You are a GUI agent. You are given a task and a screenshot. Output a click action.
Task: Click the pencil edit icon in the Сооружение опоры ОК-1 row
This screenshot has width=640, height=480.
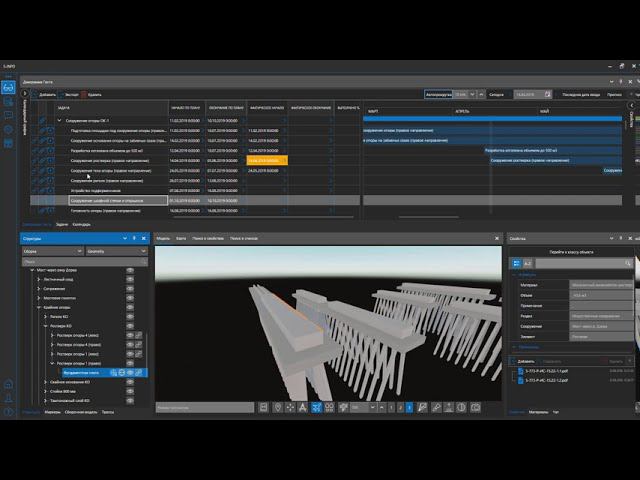point(42,120)
